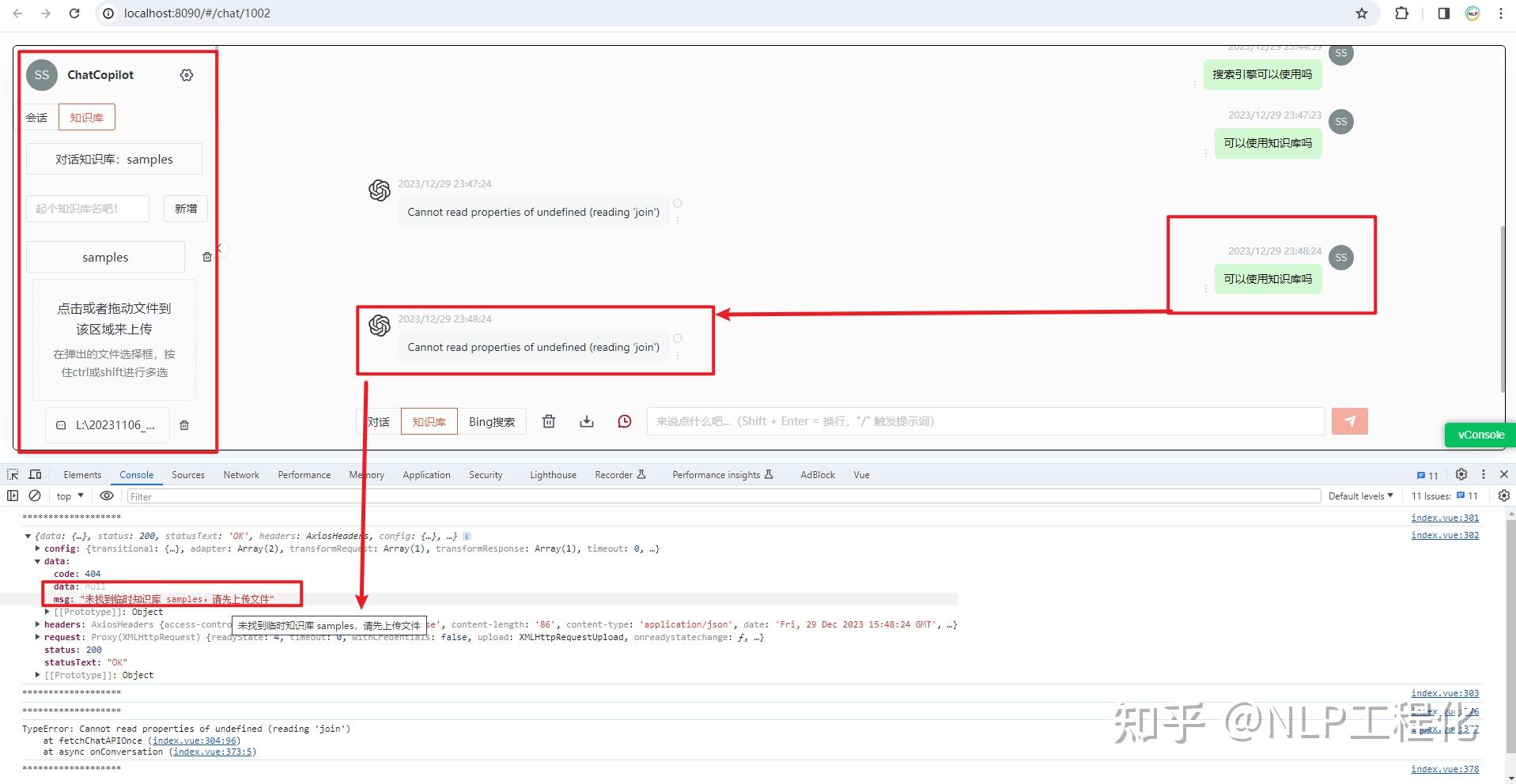Open the Default levels dropdown
1516x784 pixels.
point(1359,496)
